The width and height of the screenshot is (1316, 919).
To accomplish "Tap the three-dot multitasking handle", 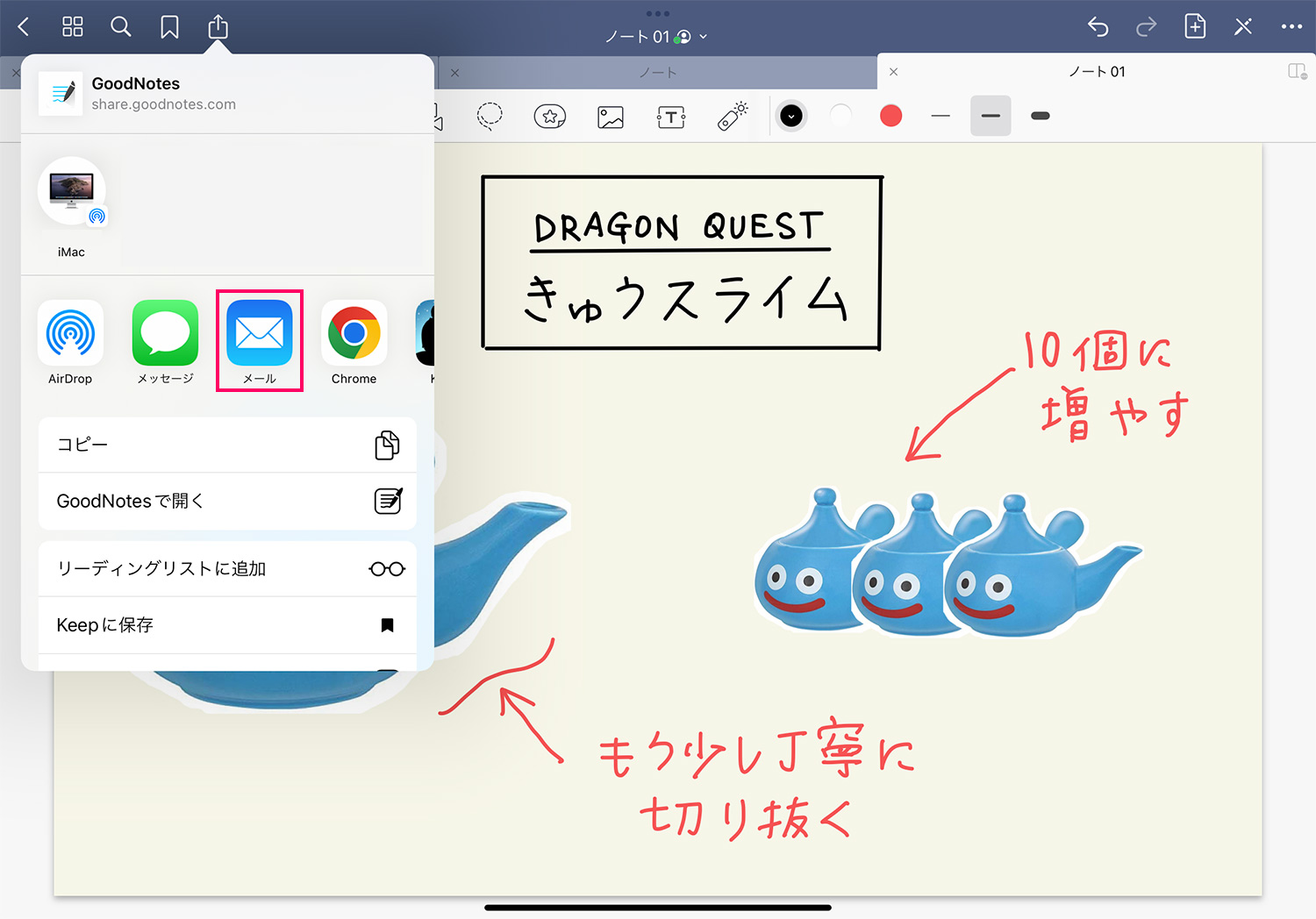I will 657,13.
